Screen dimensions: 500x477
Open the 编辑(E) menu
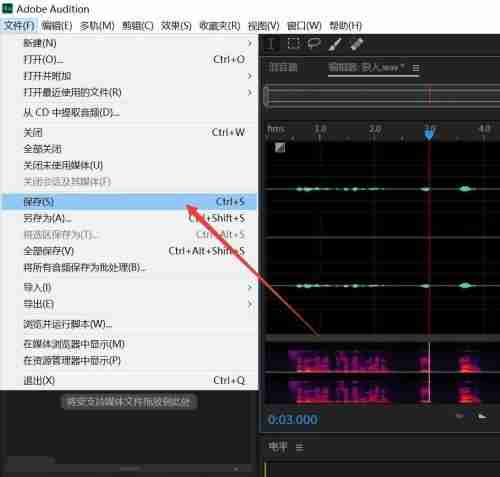point(57,26)
